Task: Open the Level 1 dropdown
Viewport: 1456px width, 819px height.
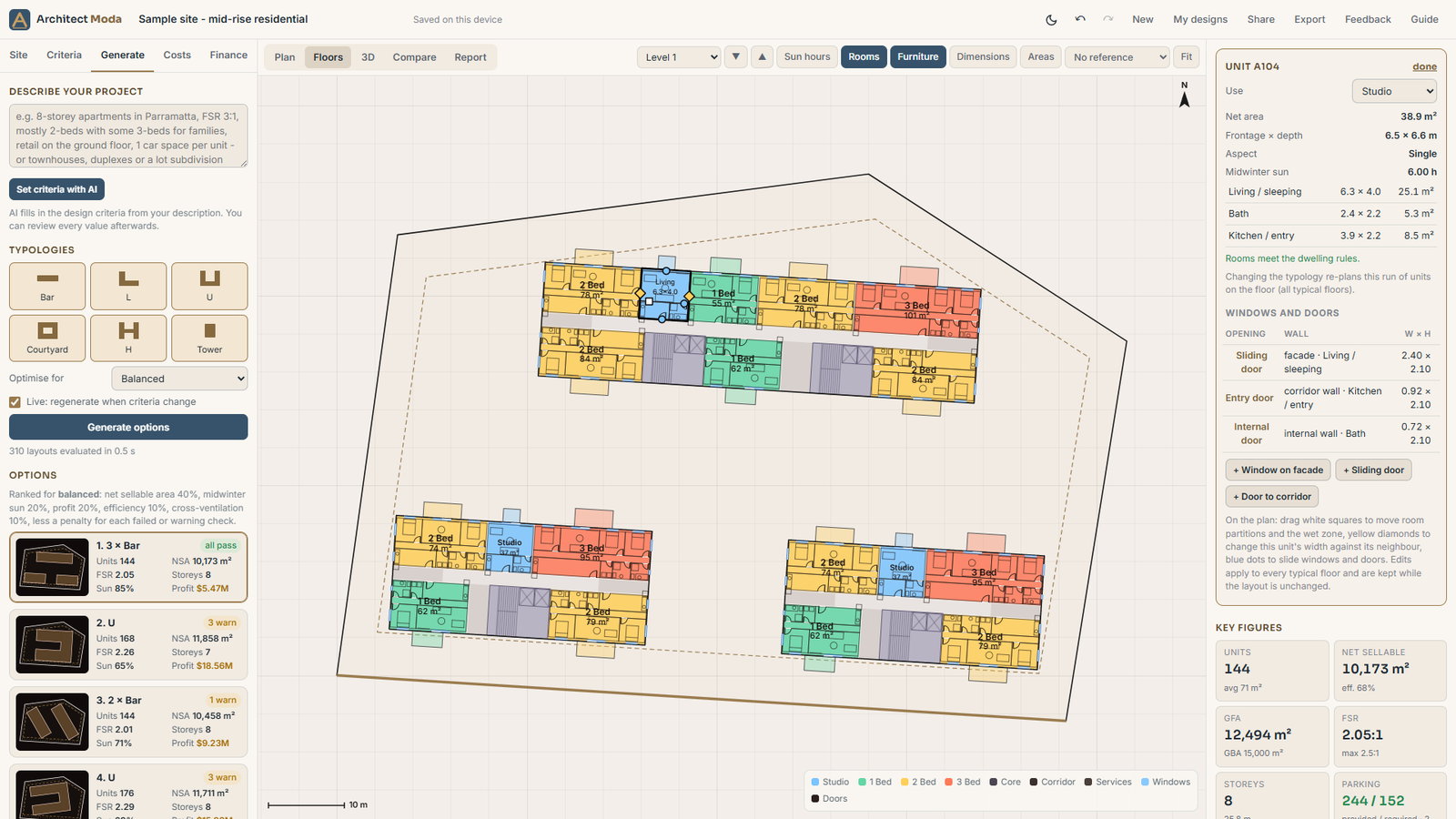Action: [679, 57]
